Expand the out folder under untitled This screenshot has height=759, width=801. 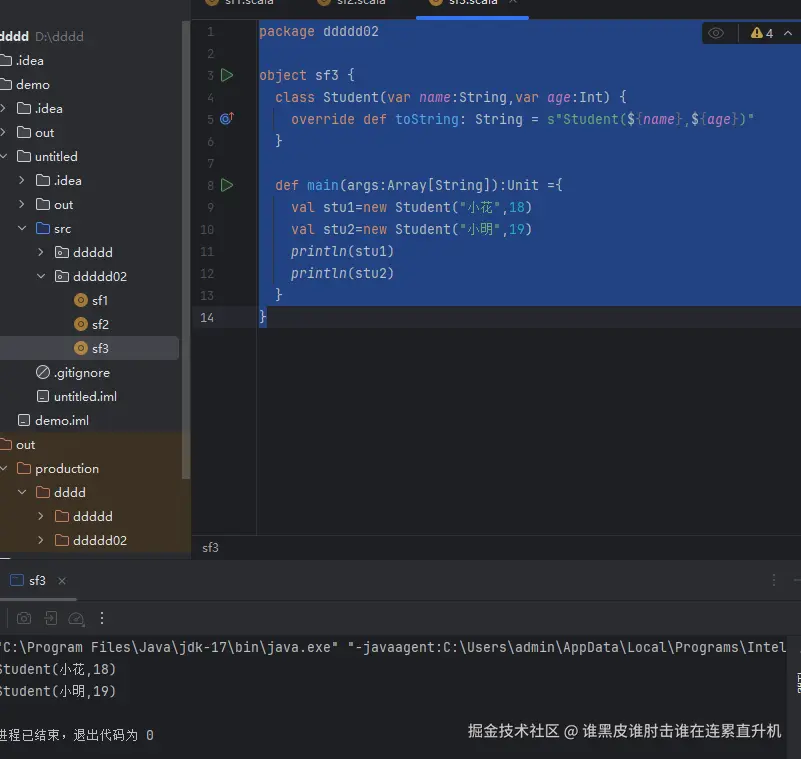pos(21,204)
